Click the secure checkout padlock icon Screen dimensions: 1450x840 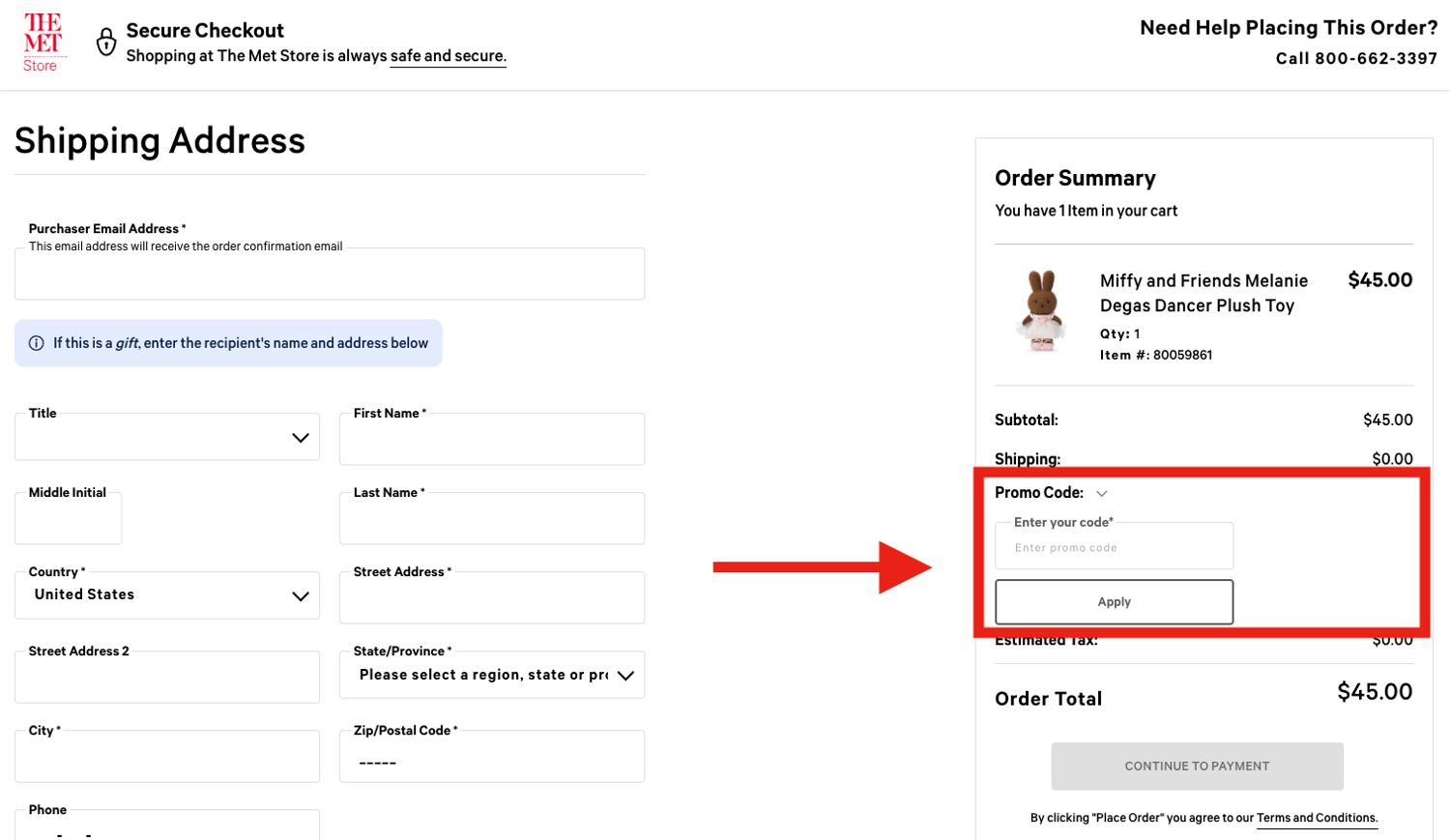pos(106,42)
